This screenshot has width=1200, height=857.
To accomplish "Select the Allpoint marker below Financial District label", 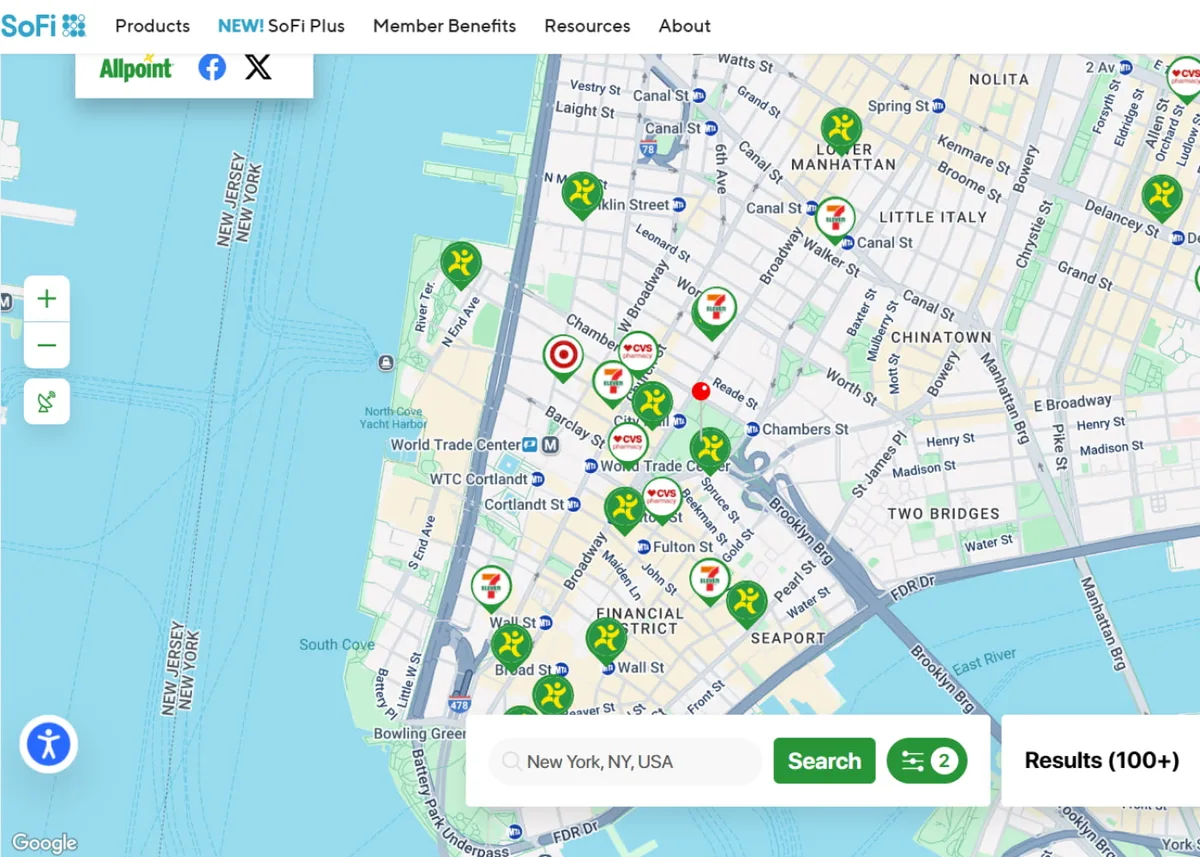I will [606, 641].
